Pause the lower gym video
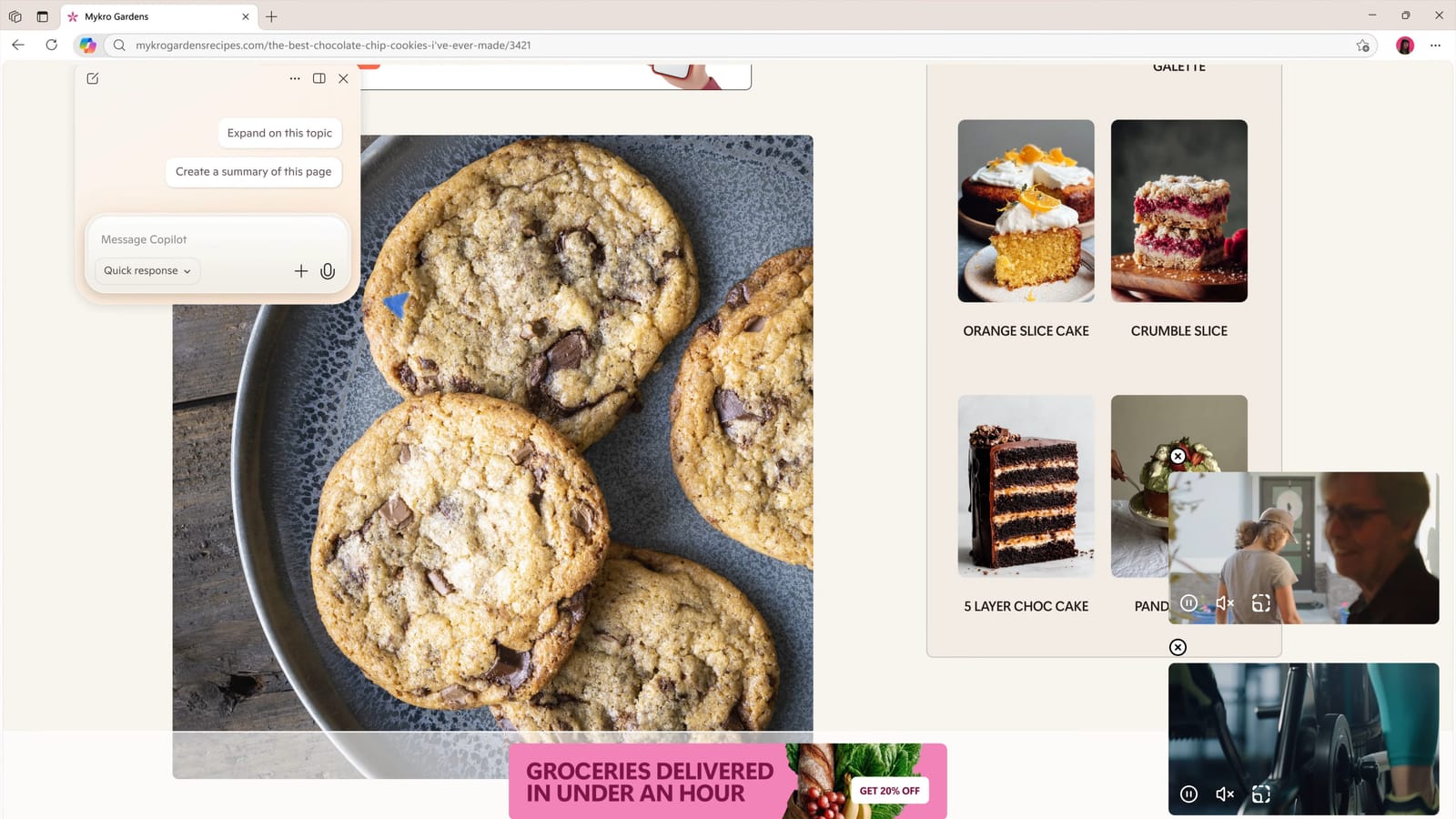Screen dimensions: 1456x819 click(x=1188, y=794)
